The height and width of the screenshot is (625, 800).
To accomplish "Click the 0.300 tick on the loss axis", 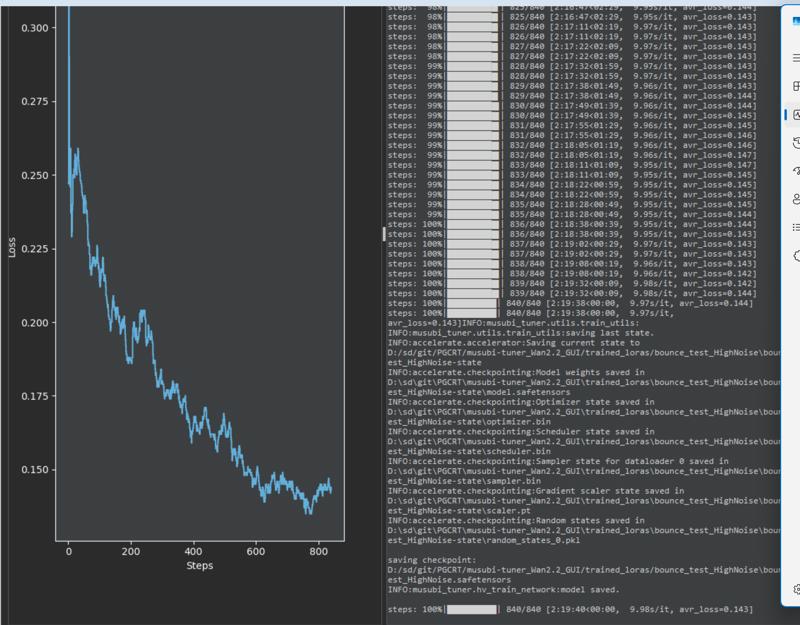I will pyautogui.click(x=35, y=28).
